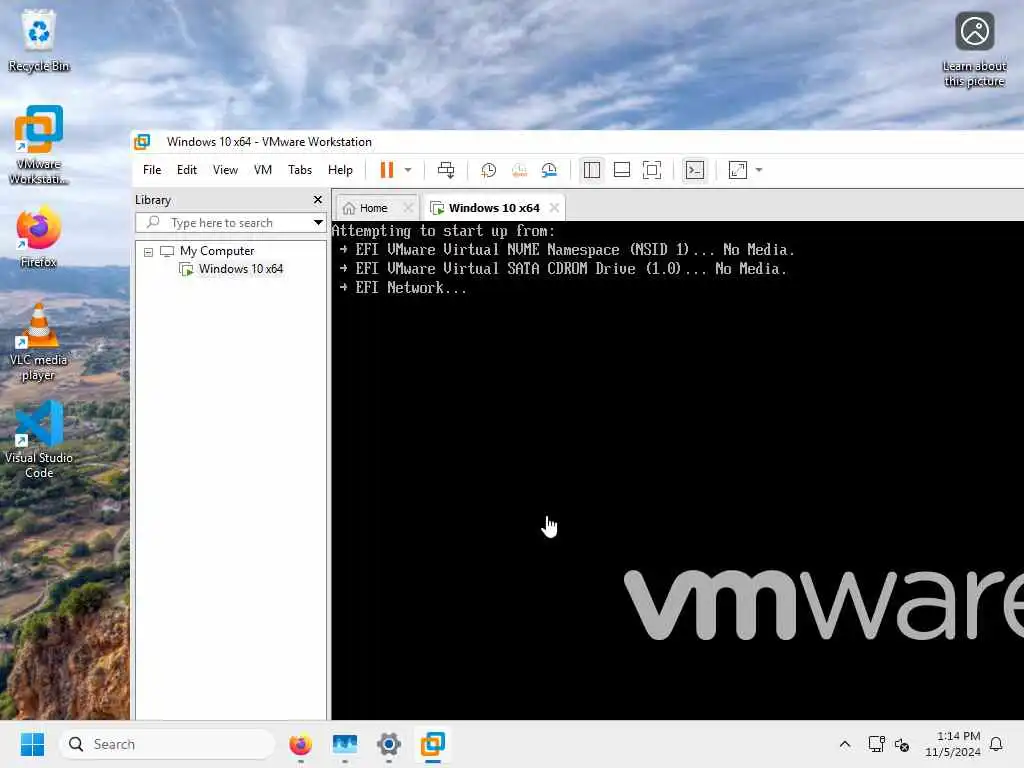Open Firefox from the taskbar
Screen dimensions: 1024x768
click(300, 744)
